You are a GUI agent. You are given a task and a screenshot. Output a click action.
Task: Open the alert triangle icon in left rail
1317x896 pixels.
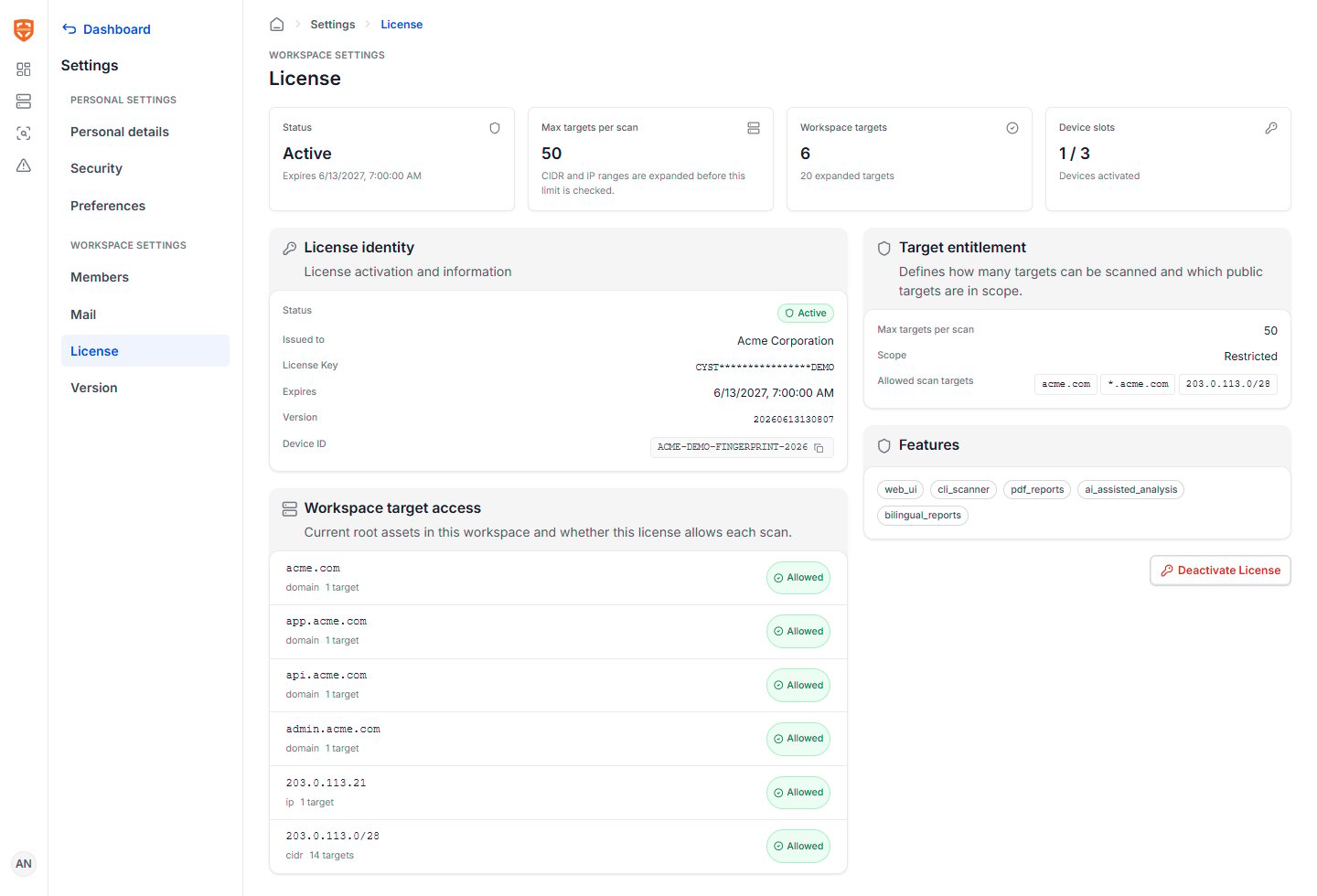[24, 165]
